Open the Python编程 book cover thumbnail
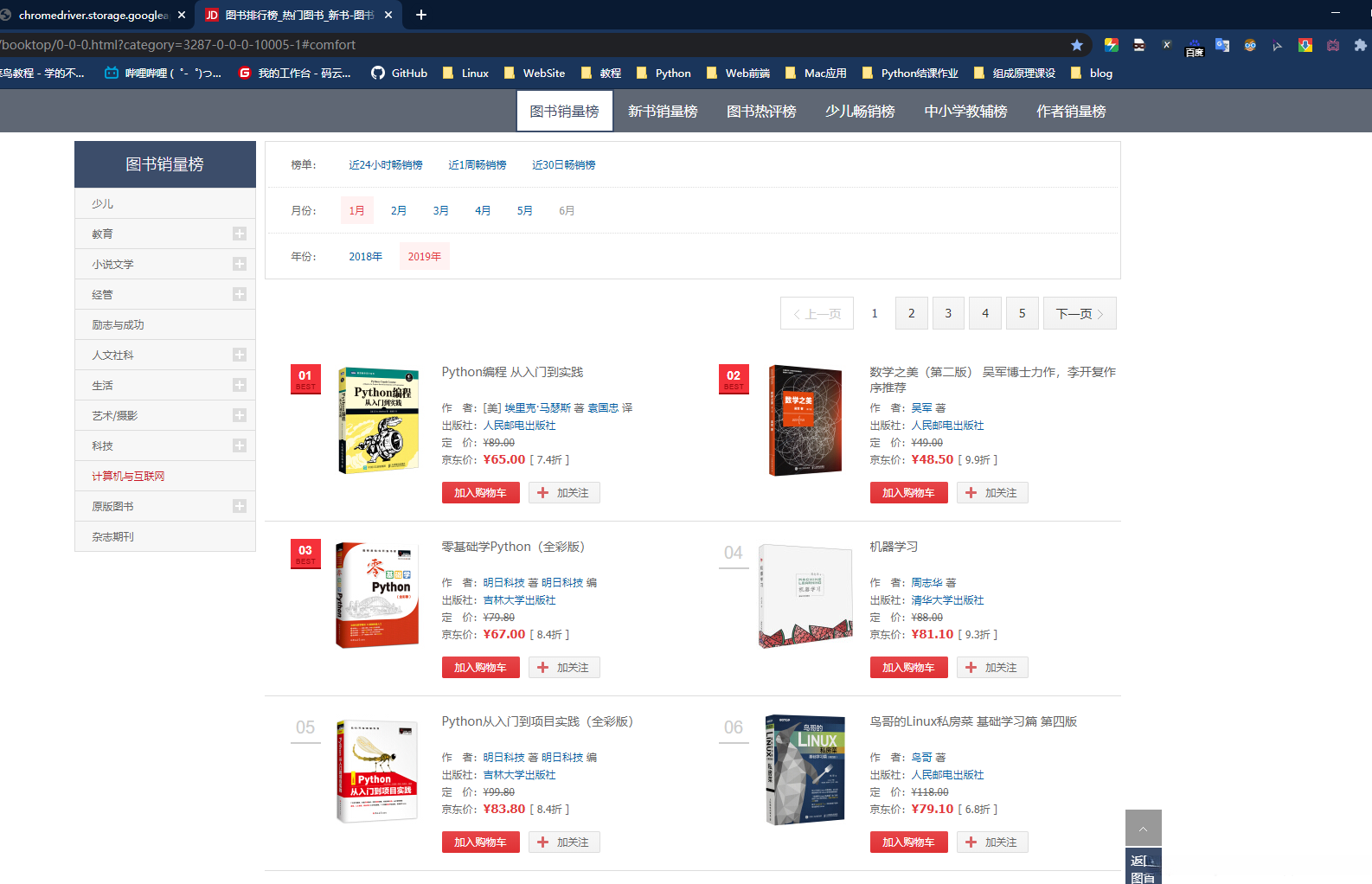This screenshot has height=884, width=1372. click(x=378, y=420)
